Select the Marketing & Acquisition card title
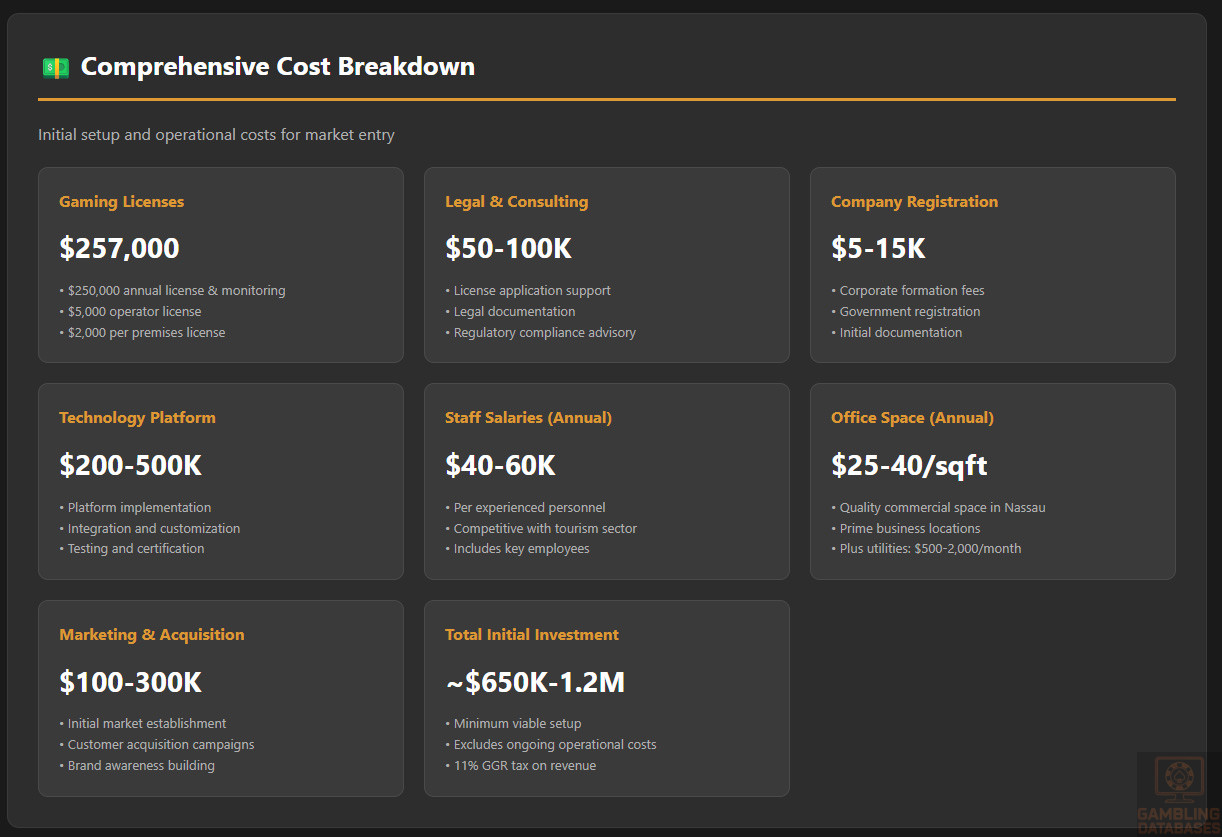1222x837 pixels. click(x=151, y=635)
